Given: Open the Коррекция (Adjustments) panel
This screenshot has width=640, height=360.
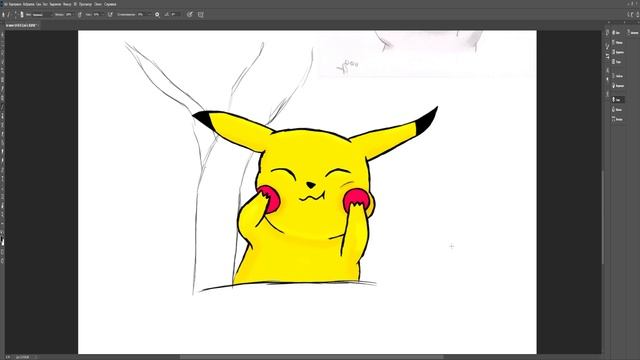Looking at the screenshot, I should 618,86.
